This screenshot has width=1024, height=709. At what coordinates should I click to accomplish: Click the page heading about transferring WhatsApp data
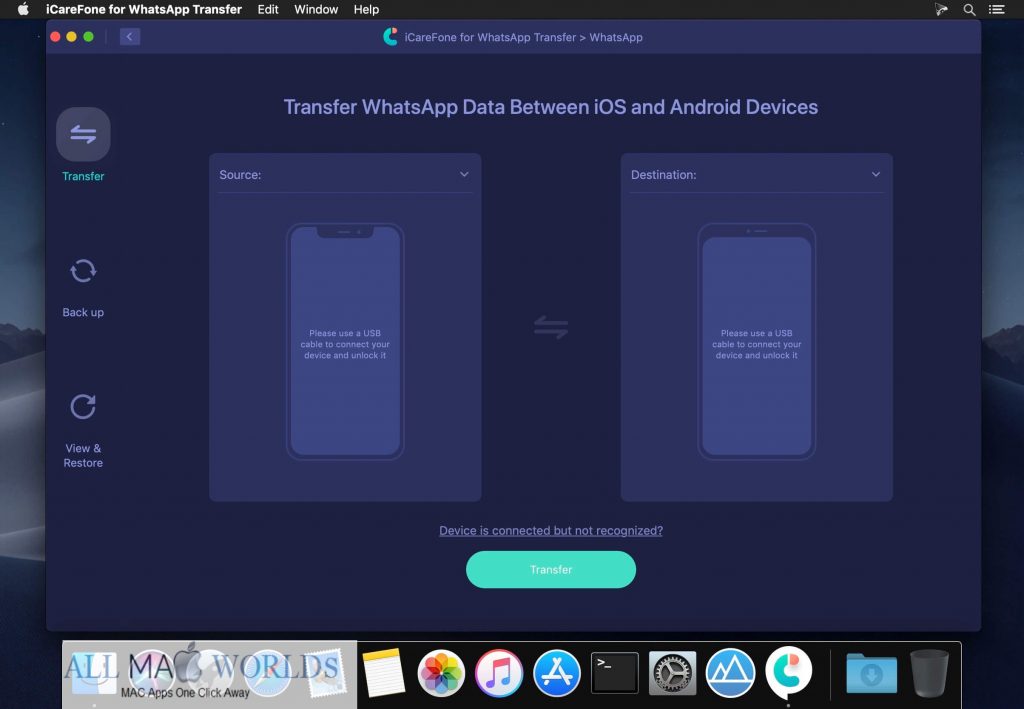[x=551, y=107]
